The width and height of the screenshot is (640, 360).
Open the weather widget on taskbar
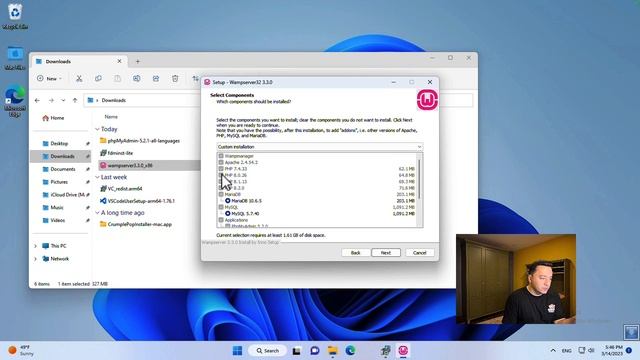click(21, 351)
